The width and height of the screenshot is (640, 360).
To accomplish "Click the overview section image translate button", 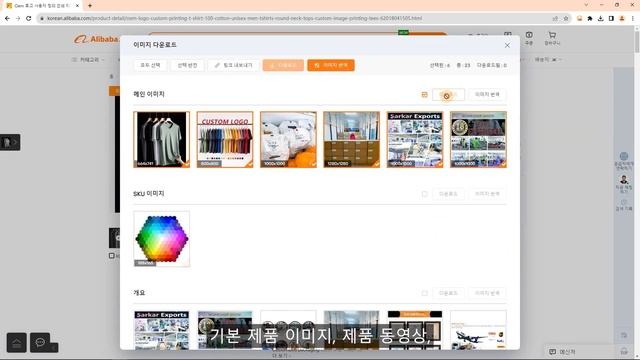I will (x=487, y=293).
